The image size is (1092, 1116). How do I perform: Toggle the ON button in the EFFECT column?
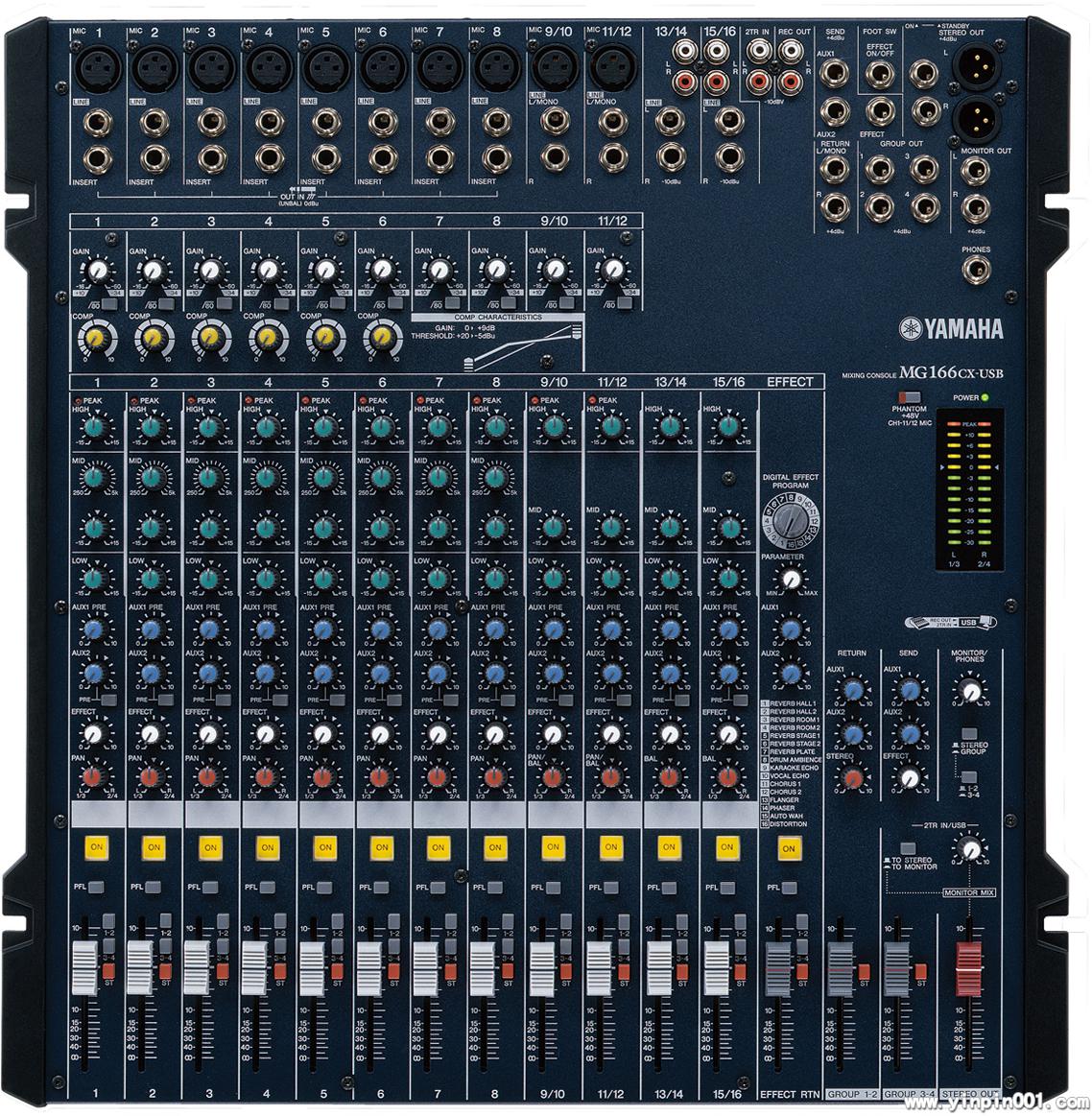tap(789, 848)
